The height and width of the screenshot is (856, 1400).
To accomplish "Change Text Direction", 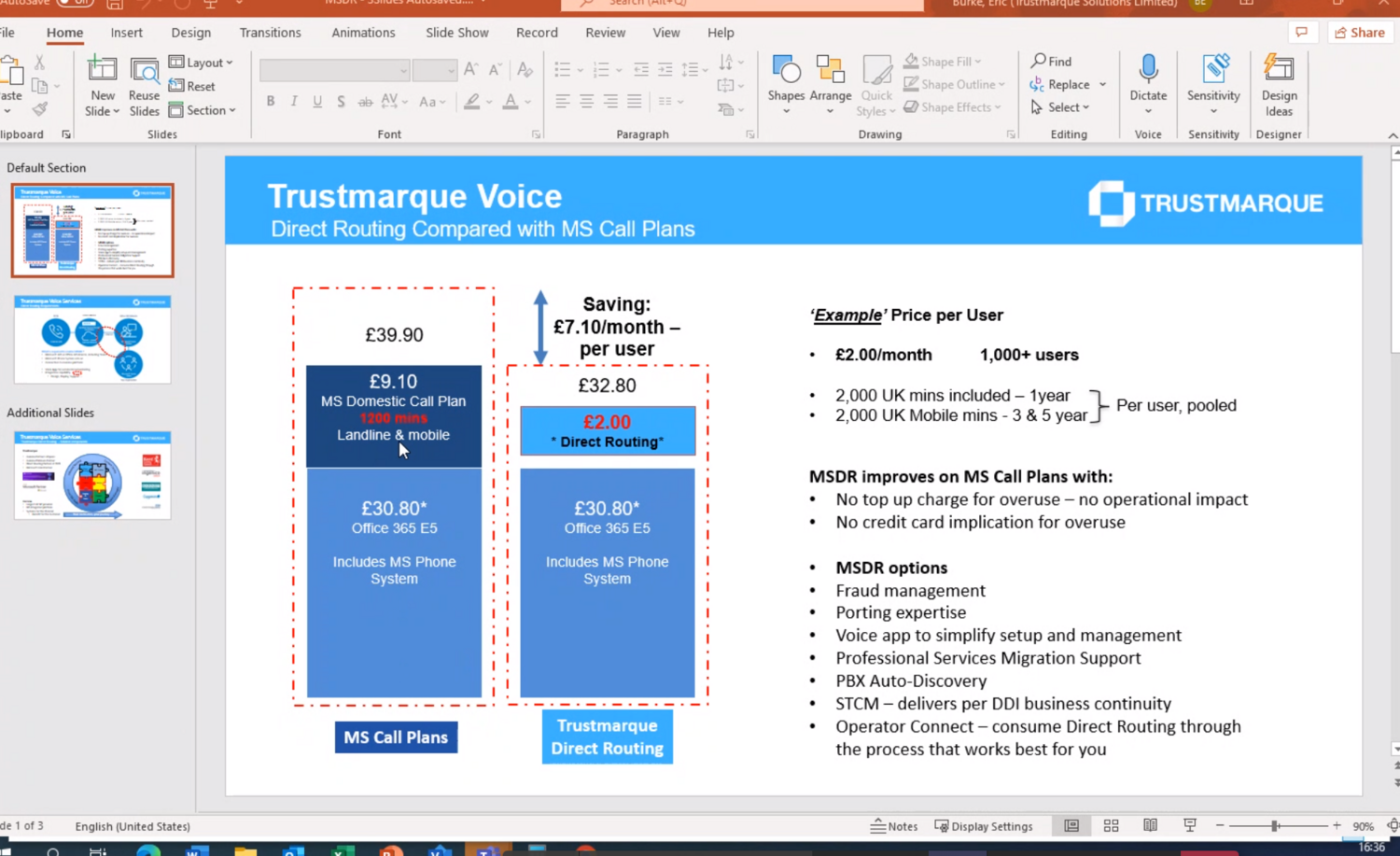I will [x=730, y=63].
